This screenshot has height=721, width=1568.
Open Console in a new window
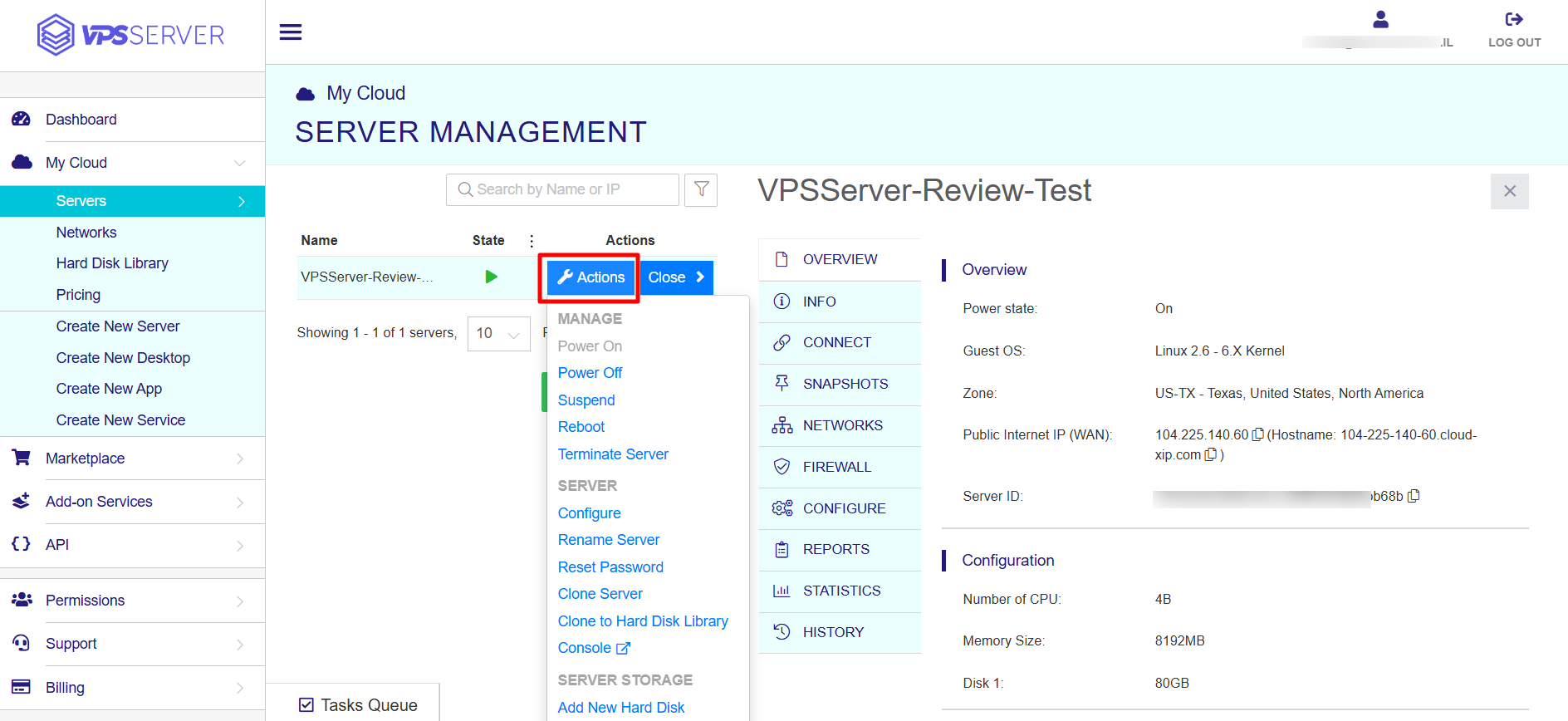[x=594, y=648]
